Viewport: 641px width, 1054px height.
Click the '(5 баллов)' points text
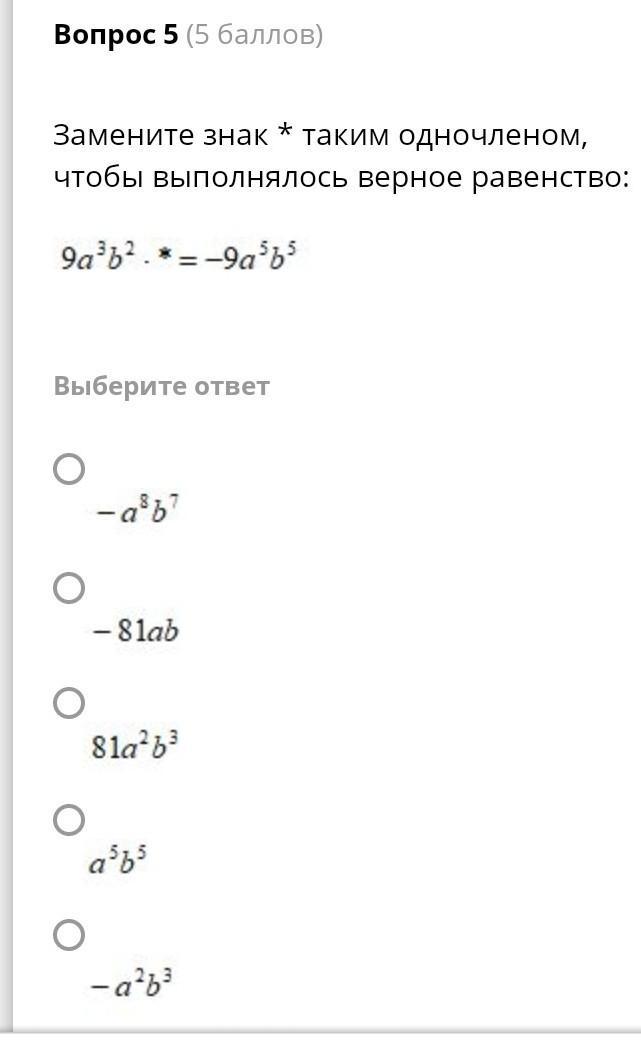click(x=254, y=35)
